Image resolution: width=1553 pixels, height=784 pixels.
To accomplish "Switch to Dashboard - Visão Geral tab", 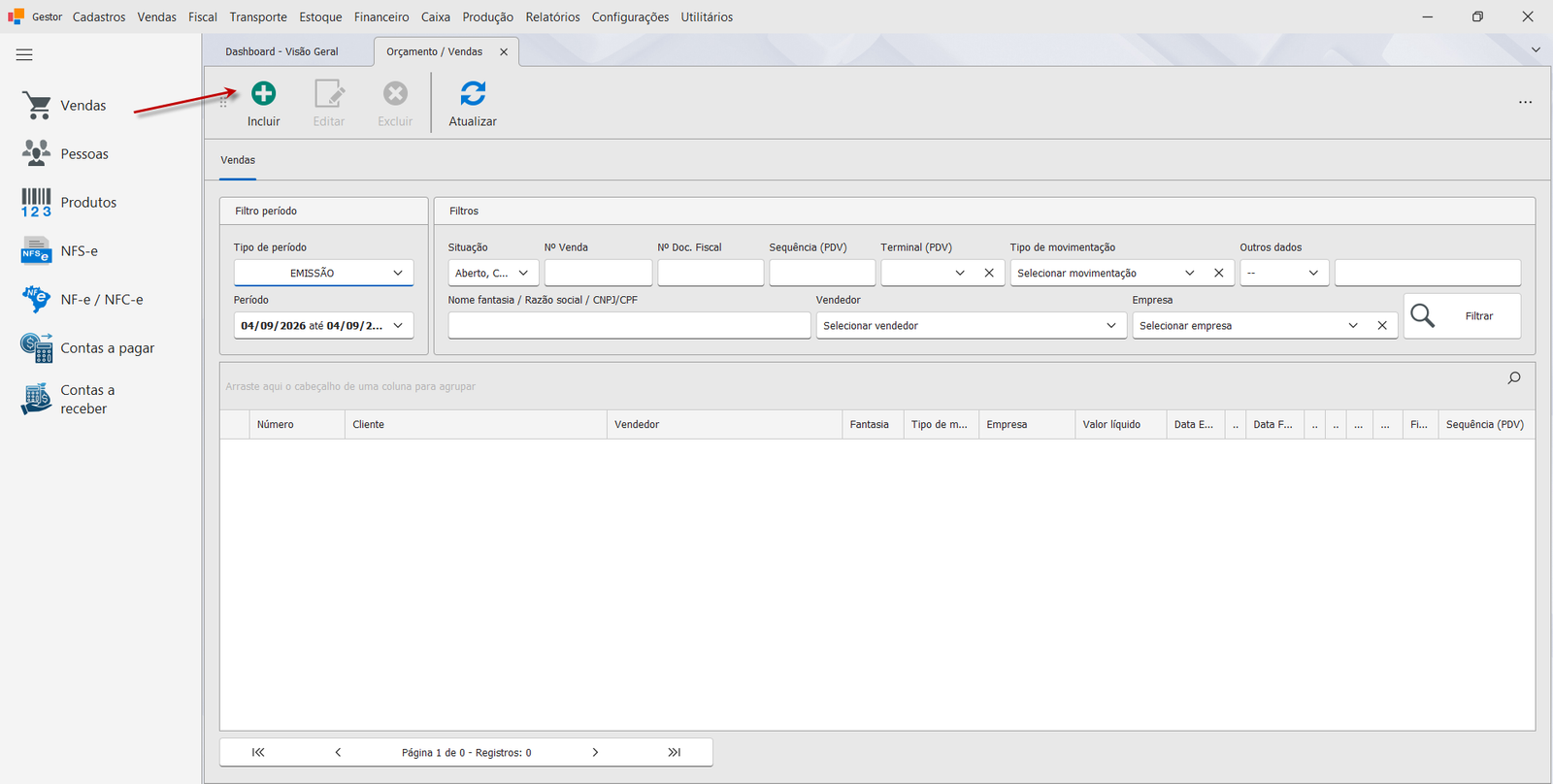I will tap(281, 51).
